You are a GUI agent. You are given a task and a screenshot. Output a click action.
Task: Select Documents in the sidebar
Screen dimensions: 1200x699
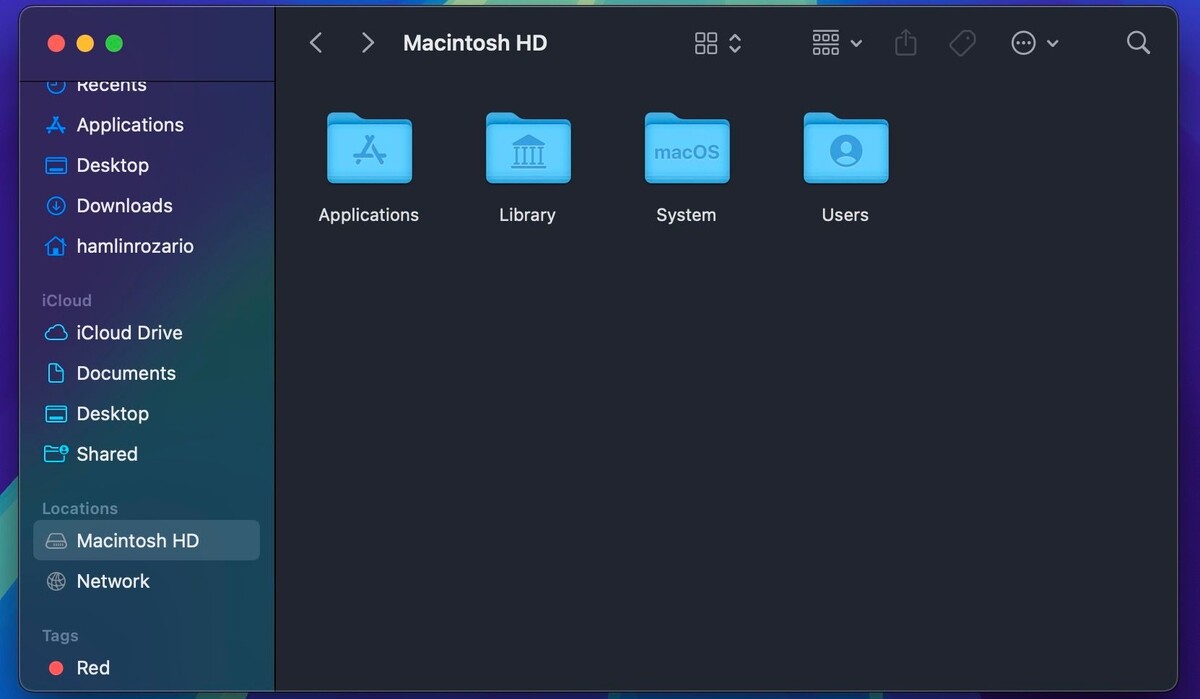(x=146, y=373)
